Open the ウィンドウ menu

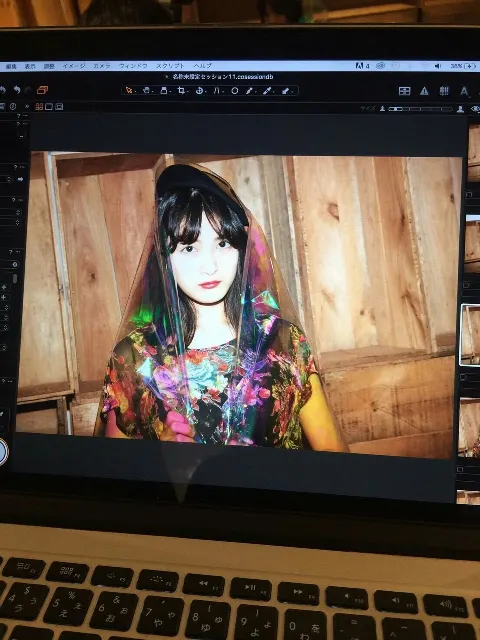[133, 65]
